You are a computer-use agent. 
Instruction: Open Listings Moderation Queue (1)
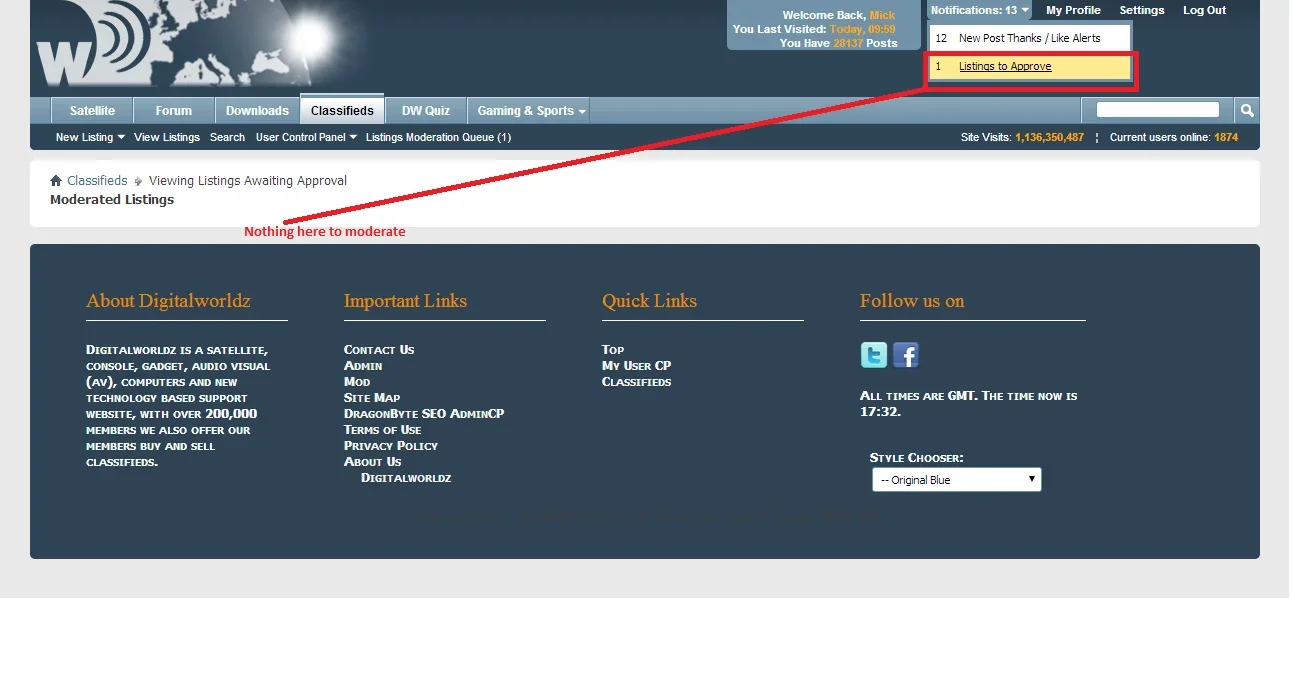(x=438, y=137)
